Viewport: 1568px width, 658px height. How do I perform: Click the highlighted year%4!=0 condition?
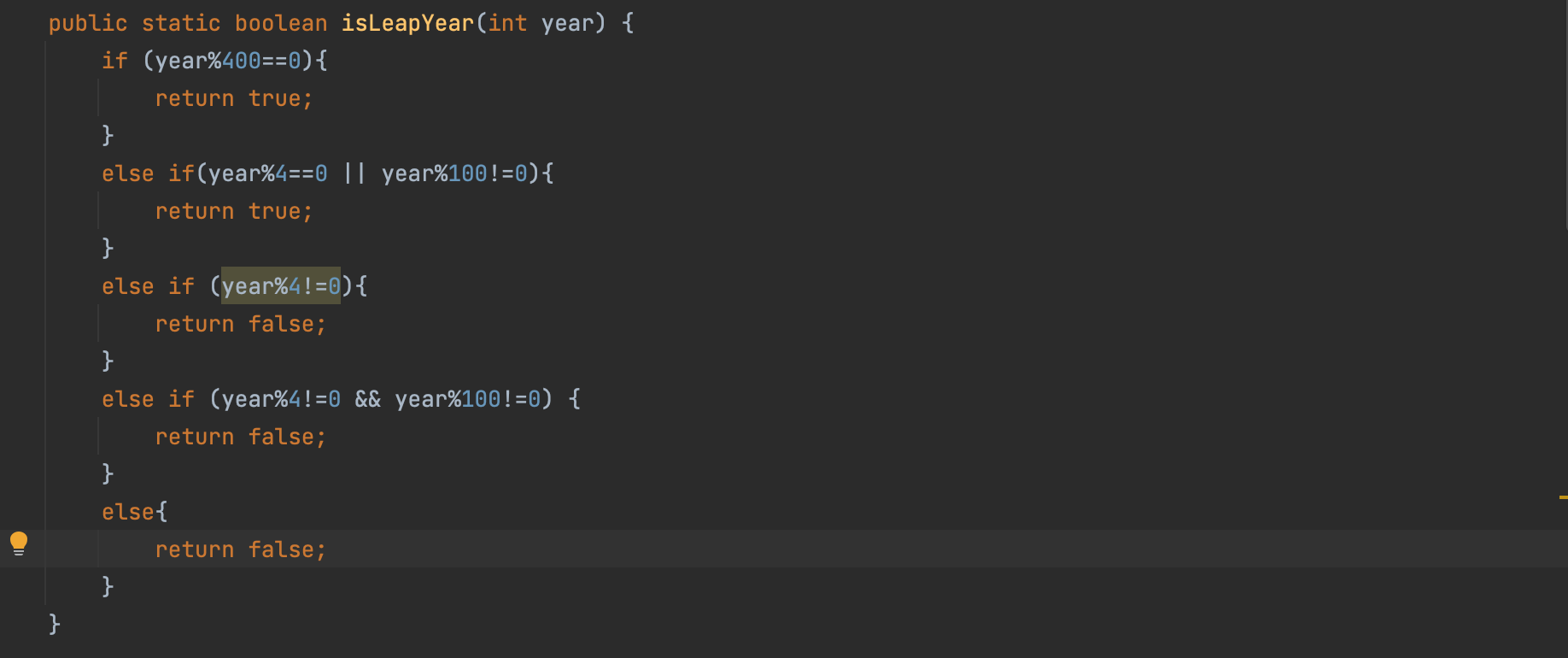[281, 286]
